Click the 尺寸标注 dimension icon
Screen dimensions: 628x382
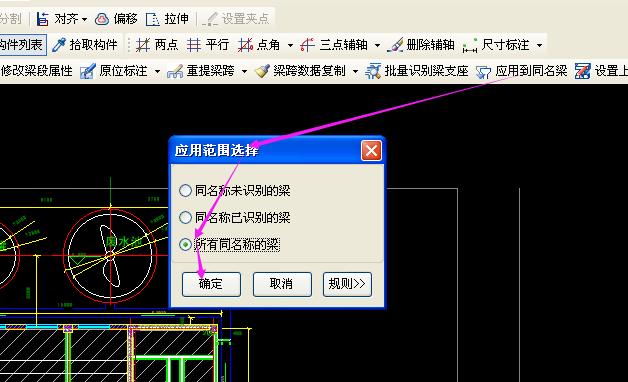(x=470, y=45)
